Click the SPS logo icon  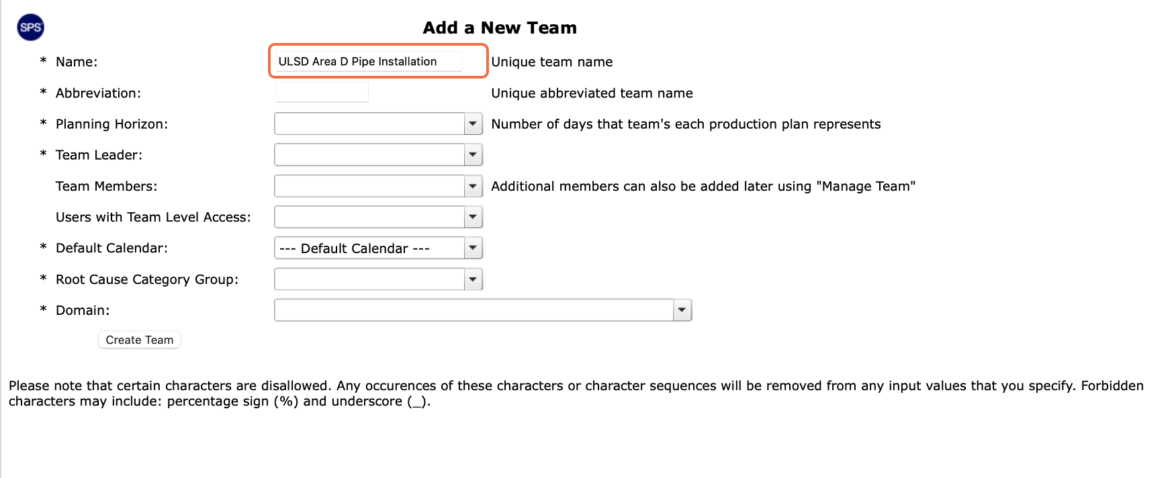(30, 28)
